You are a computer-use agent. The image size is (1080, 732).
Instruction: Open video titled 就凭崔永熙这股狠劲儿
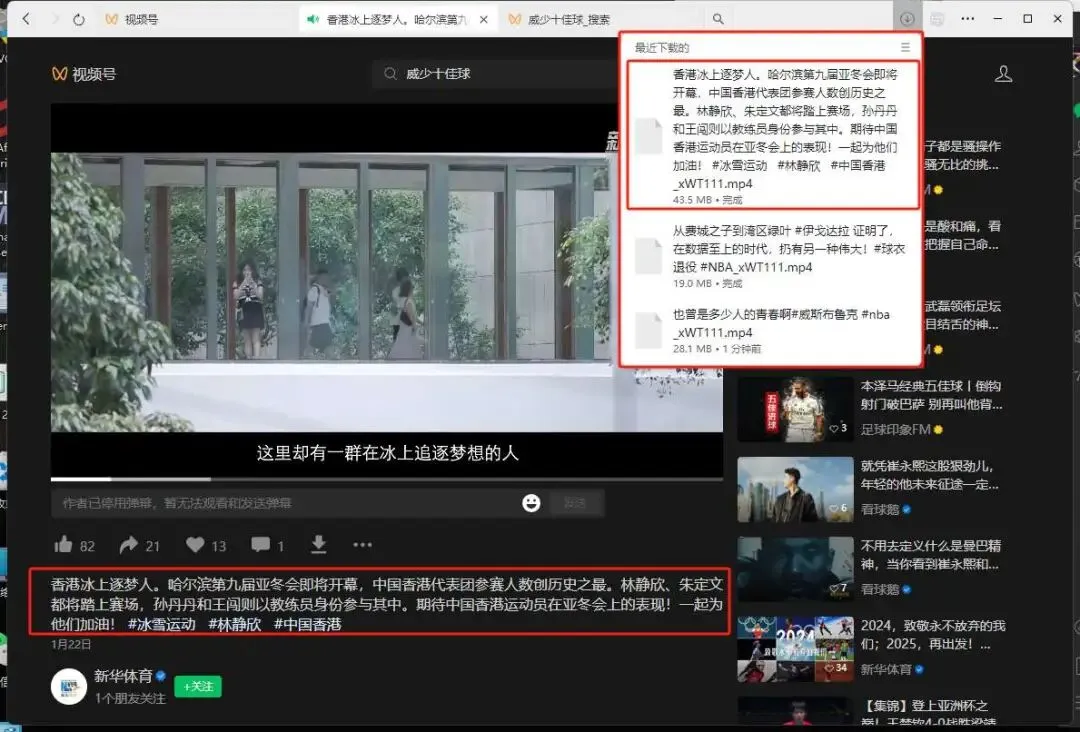point(930,475)
